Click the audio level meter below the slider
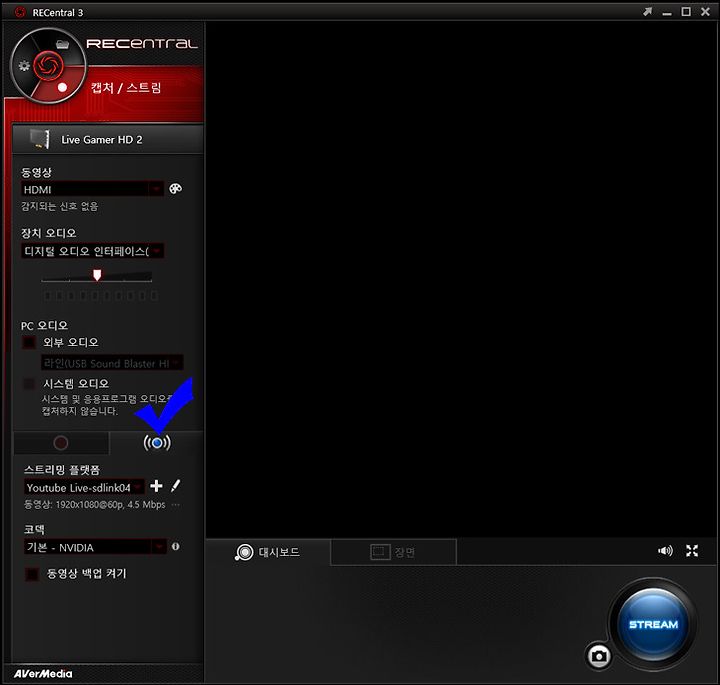The image size is (720, 685). pos(101,295)
